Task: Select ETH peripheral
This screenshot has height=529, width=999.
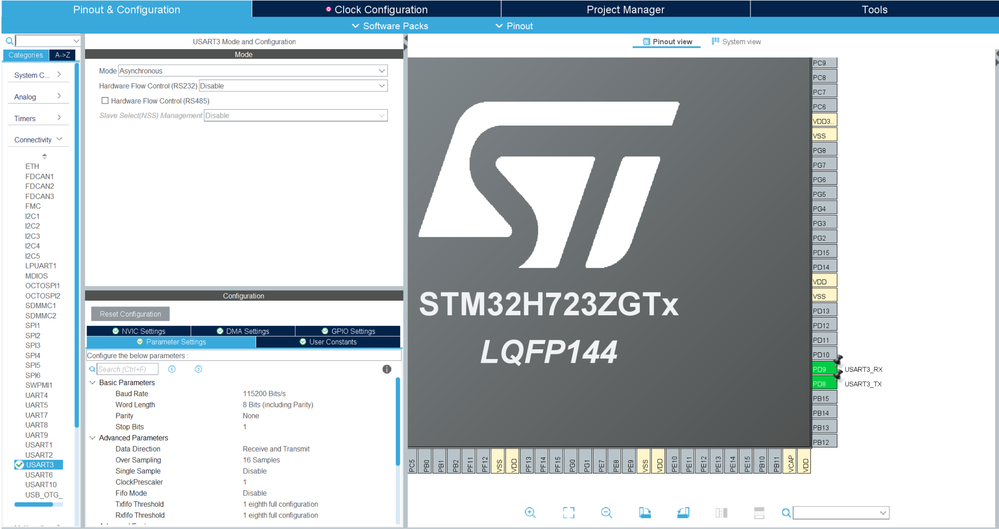Action: tap(32, 166)
